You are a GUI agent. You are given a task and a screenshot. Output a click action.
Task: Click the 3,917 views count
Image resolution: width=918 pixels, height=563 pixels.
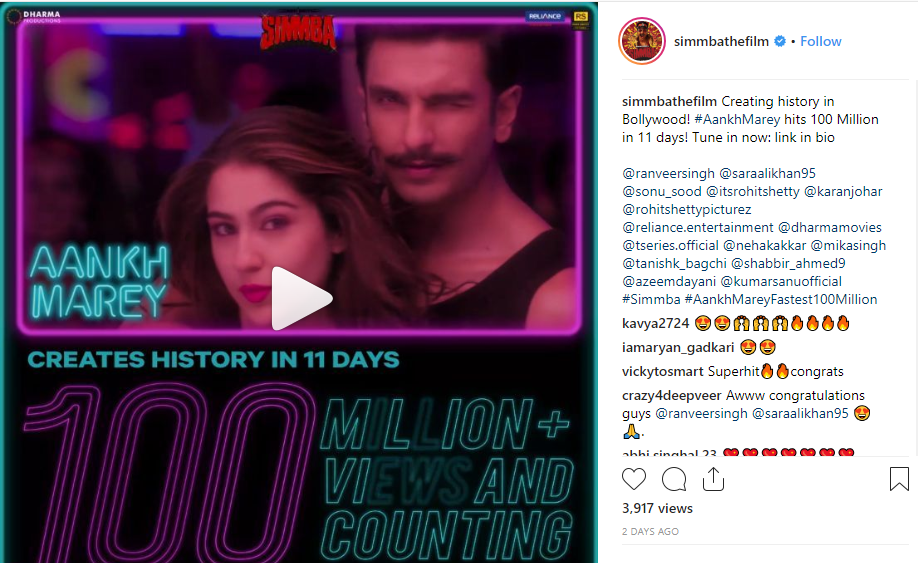coord(657,508)
